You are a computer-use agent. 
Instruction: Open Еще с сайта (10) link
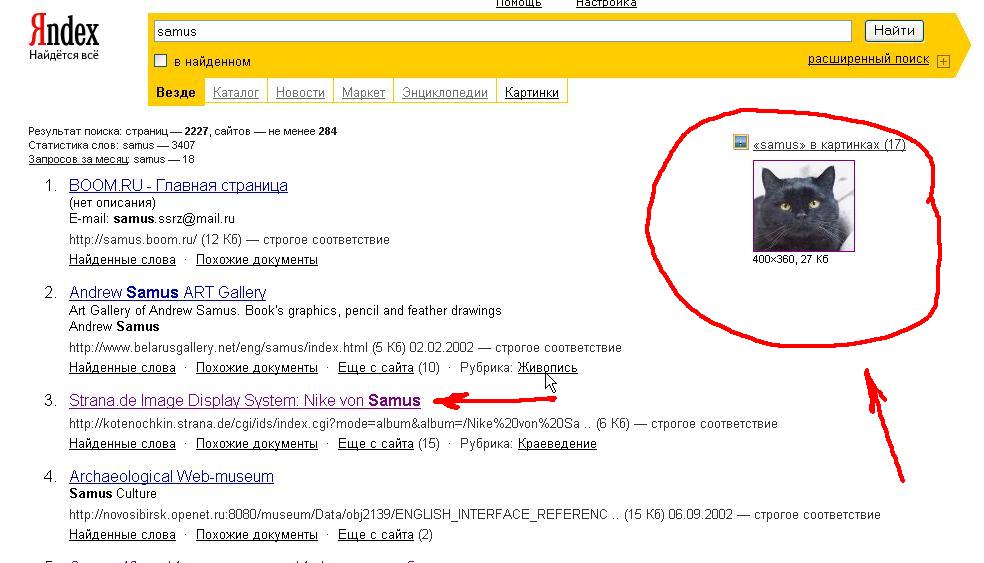click(388, 368)
